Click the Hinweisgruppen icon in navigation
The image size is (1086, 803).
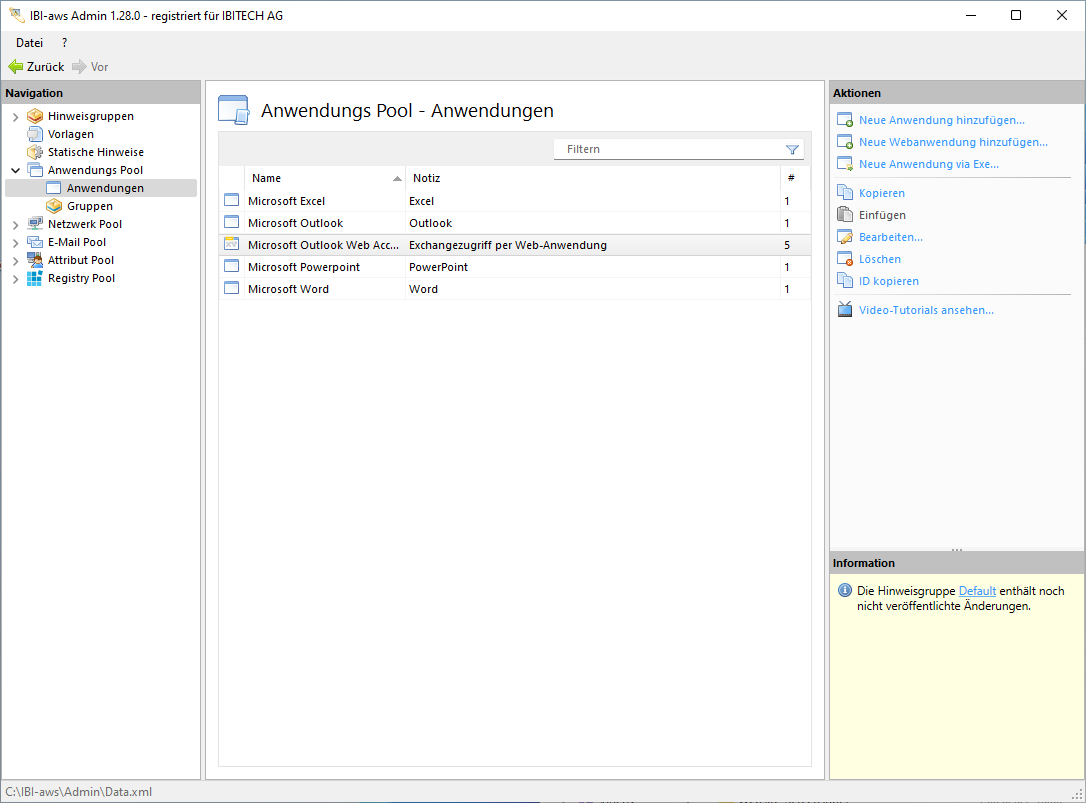[x=35, y=116]
